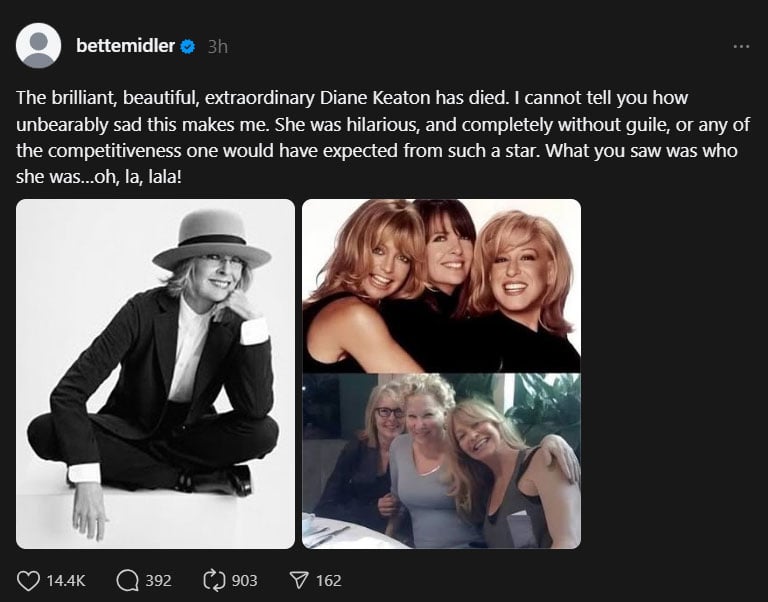Open black-and-white photo with hat
Image resolution: width=768 pixels, height=602 pixels.
coord(156,374)
